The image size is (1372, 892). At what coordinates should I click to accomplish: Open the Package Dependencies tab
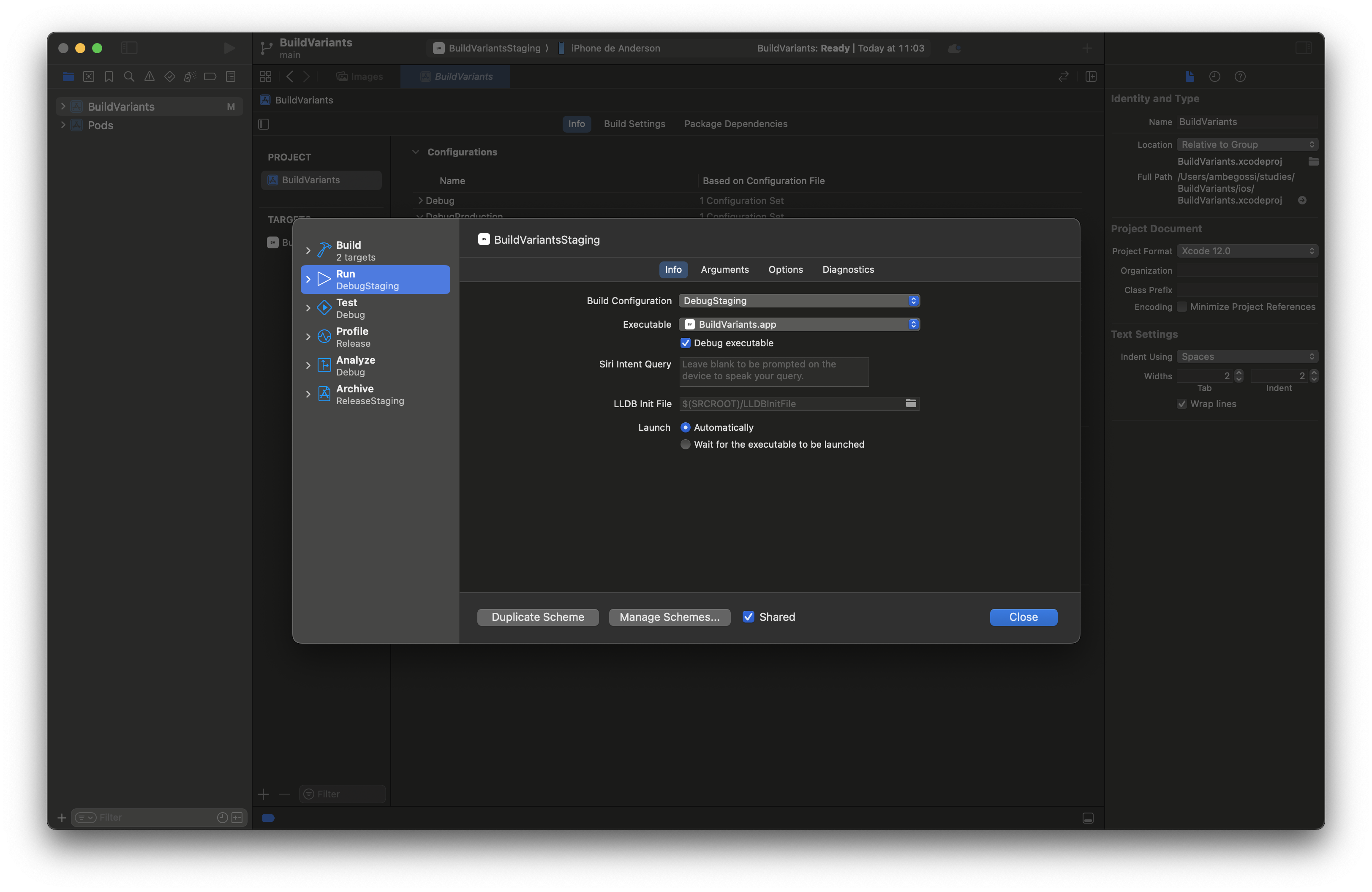(735, 124)
